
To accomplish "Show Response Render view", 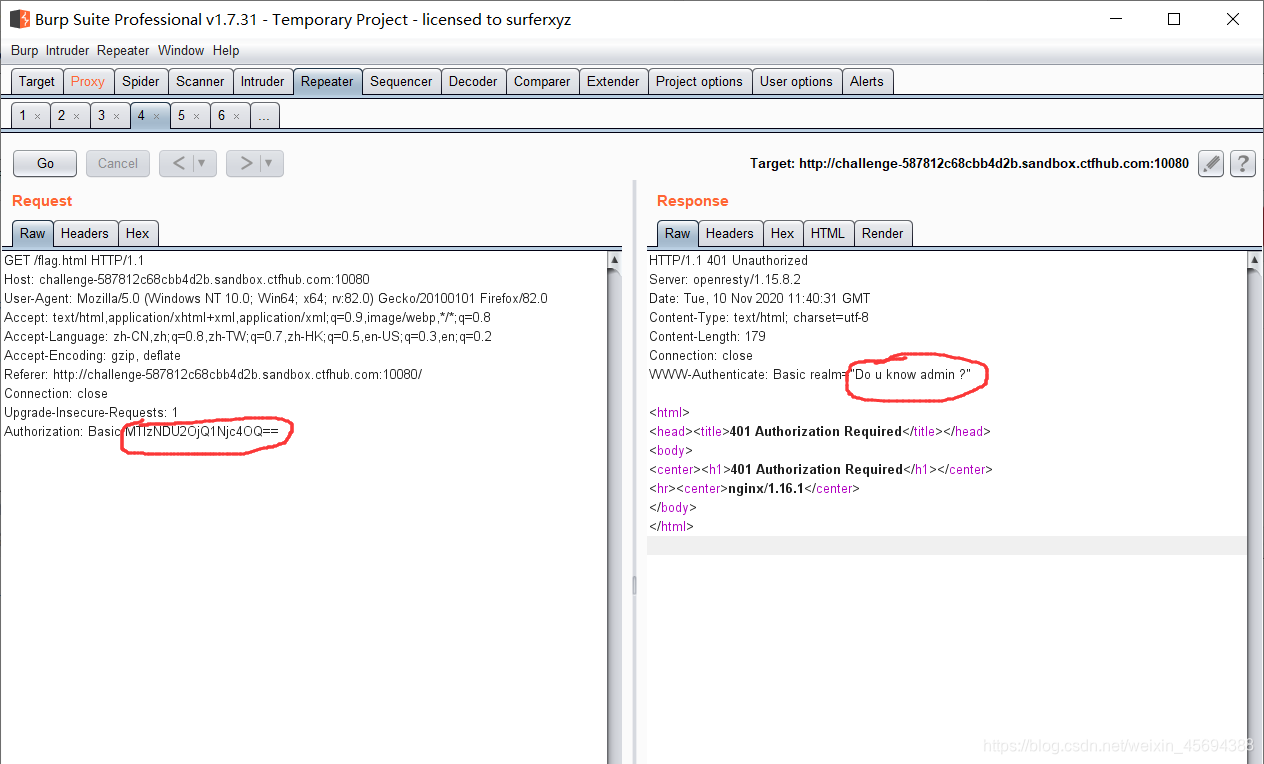I will point(883,233).
